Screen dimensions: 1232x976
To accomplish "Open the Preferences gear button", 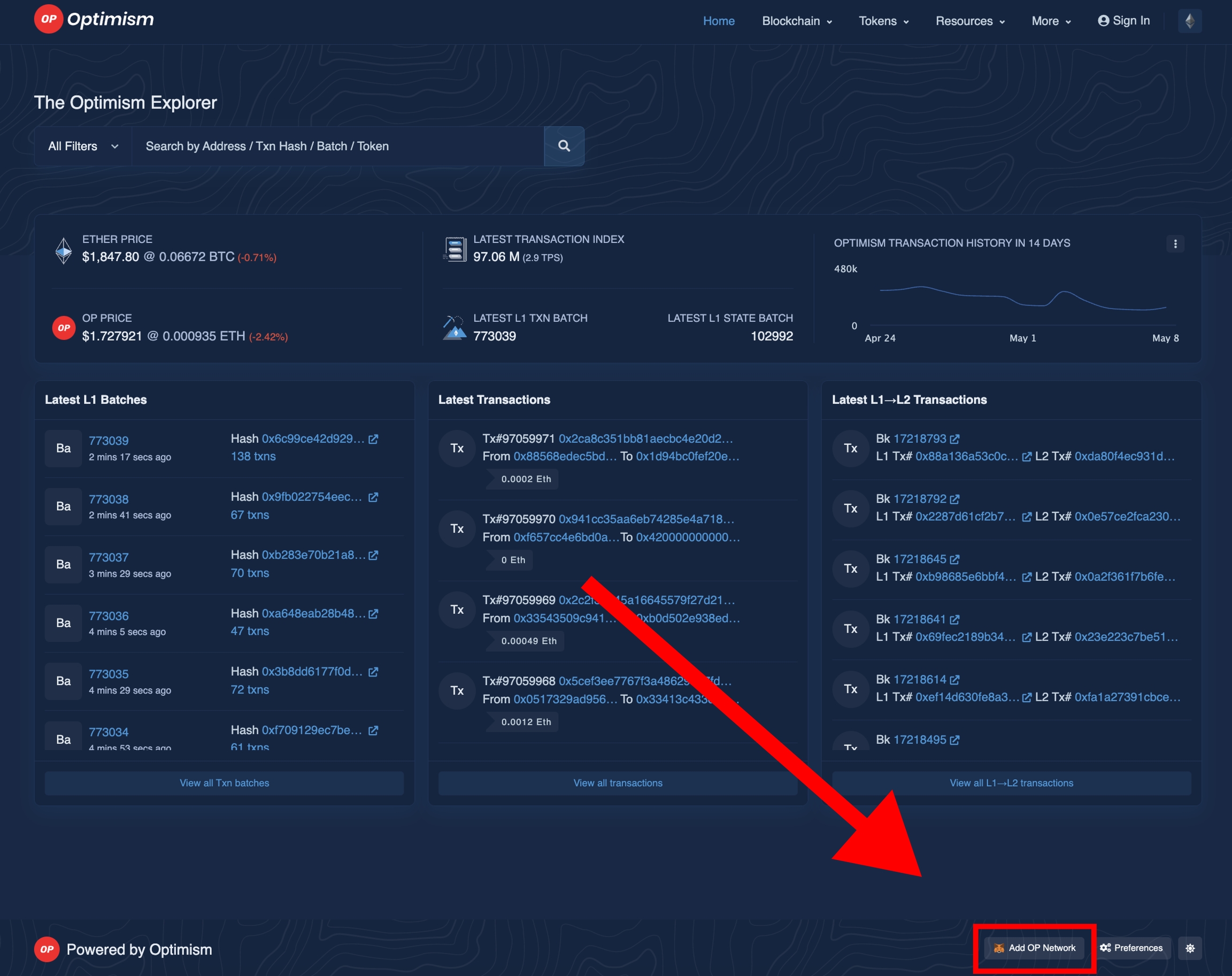I will [x=1131, y=948].
